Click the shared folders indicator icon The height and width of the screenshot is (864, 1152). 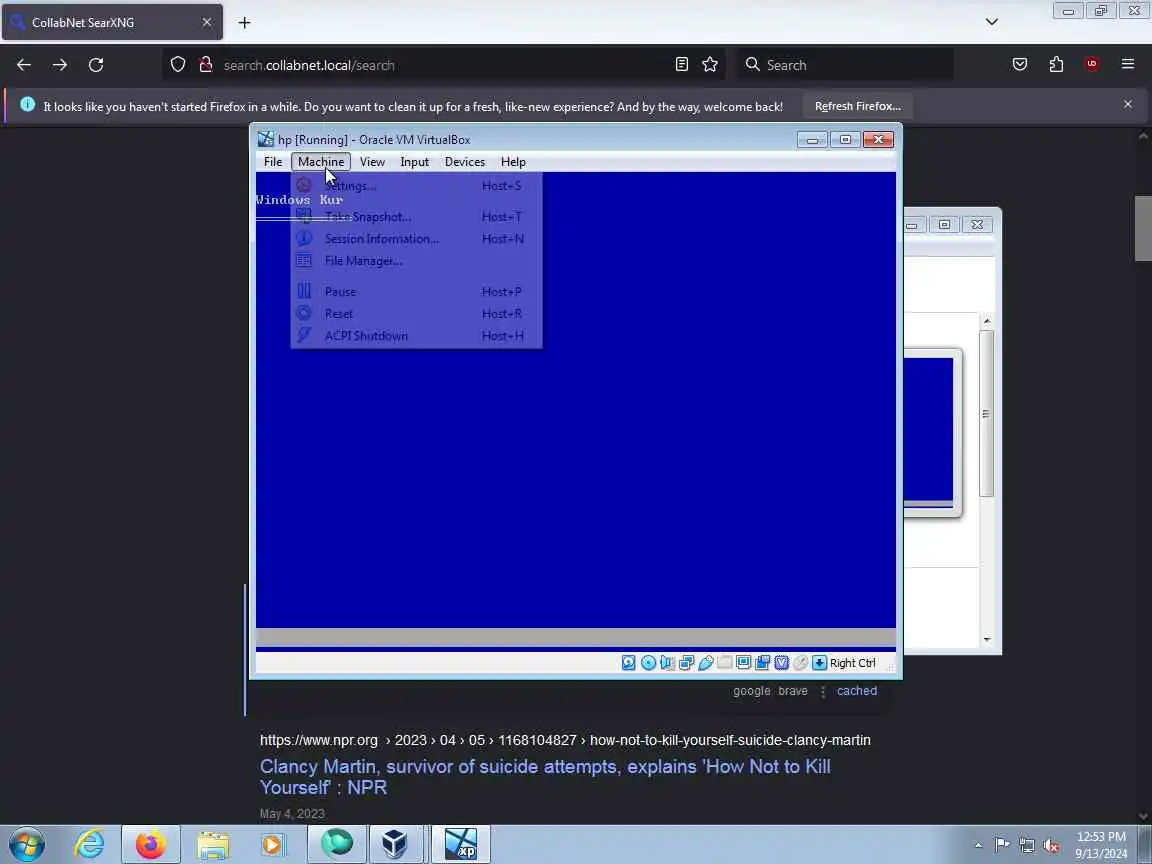(724, 663)
